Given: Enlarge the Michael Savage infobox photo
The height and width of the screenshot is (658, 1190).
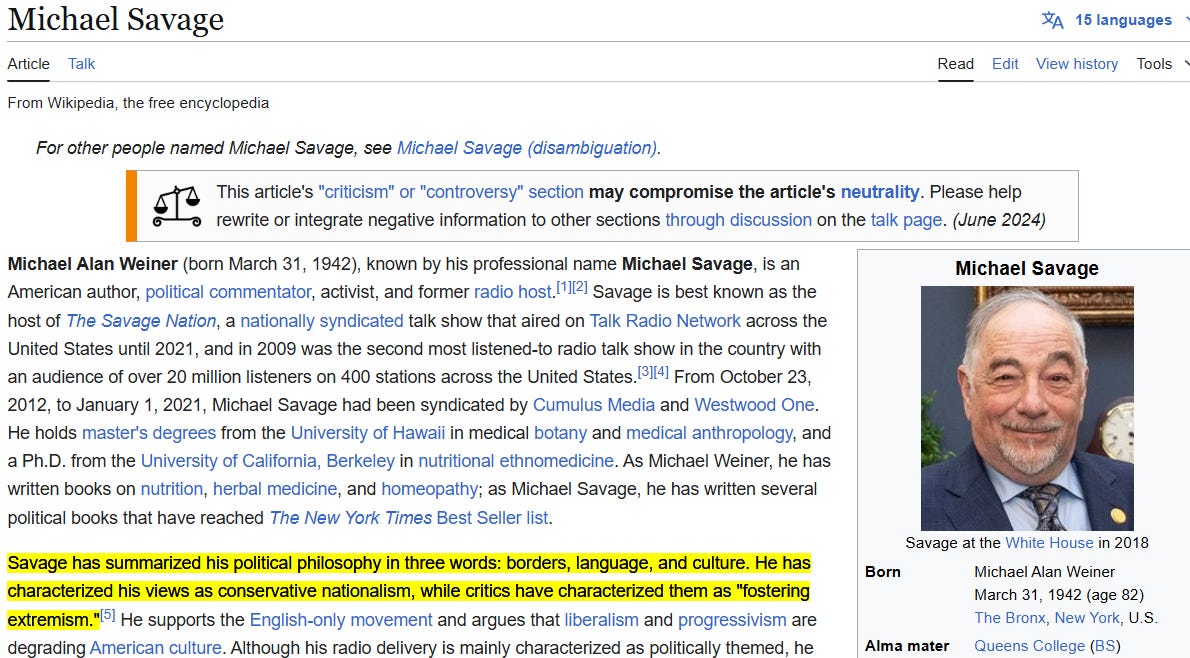Looking at the screenshot, I should [1027, 408].
